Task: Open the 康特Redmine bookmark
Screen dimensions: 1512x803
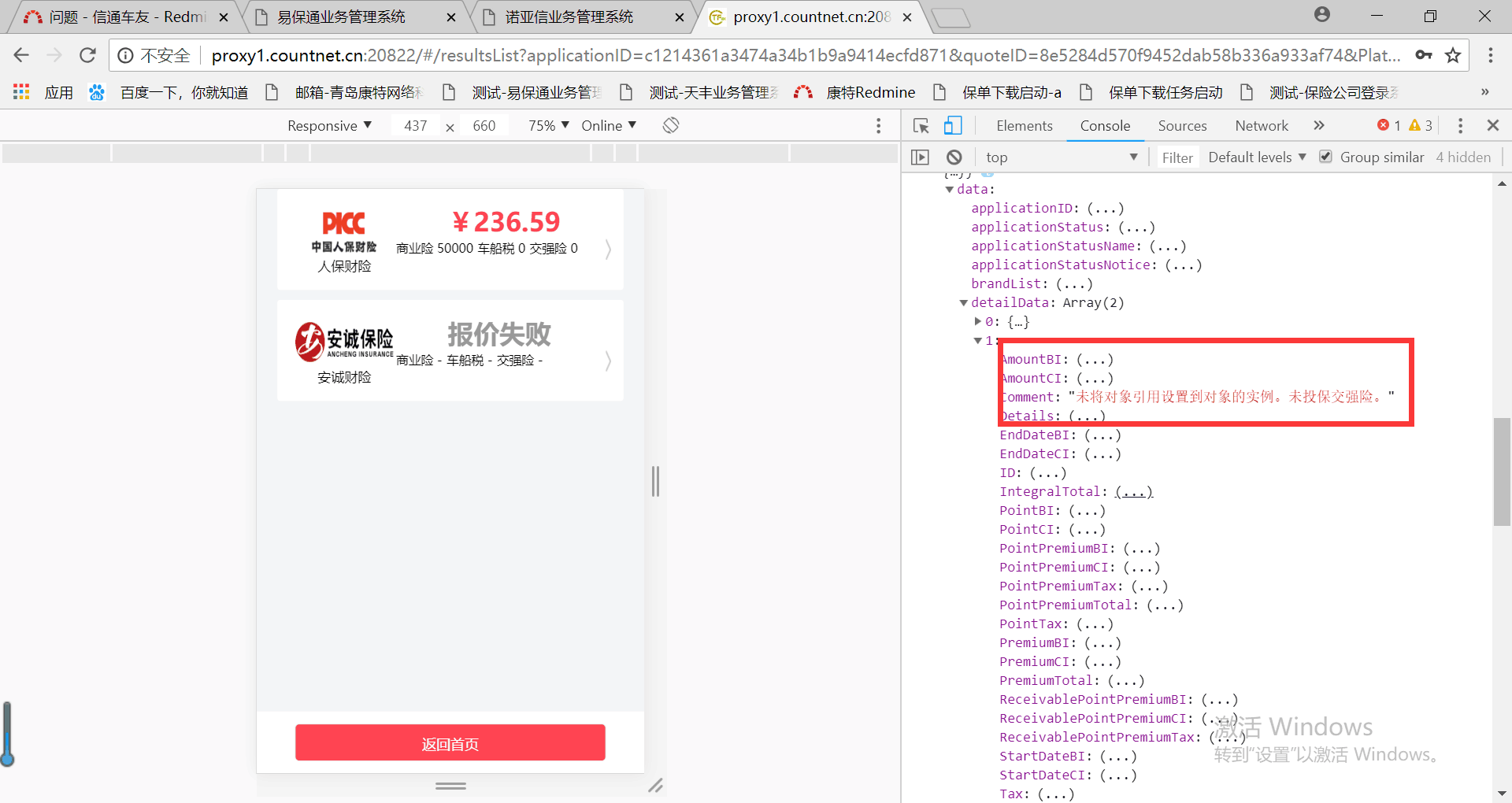Action: [x=855, y=92]
